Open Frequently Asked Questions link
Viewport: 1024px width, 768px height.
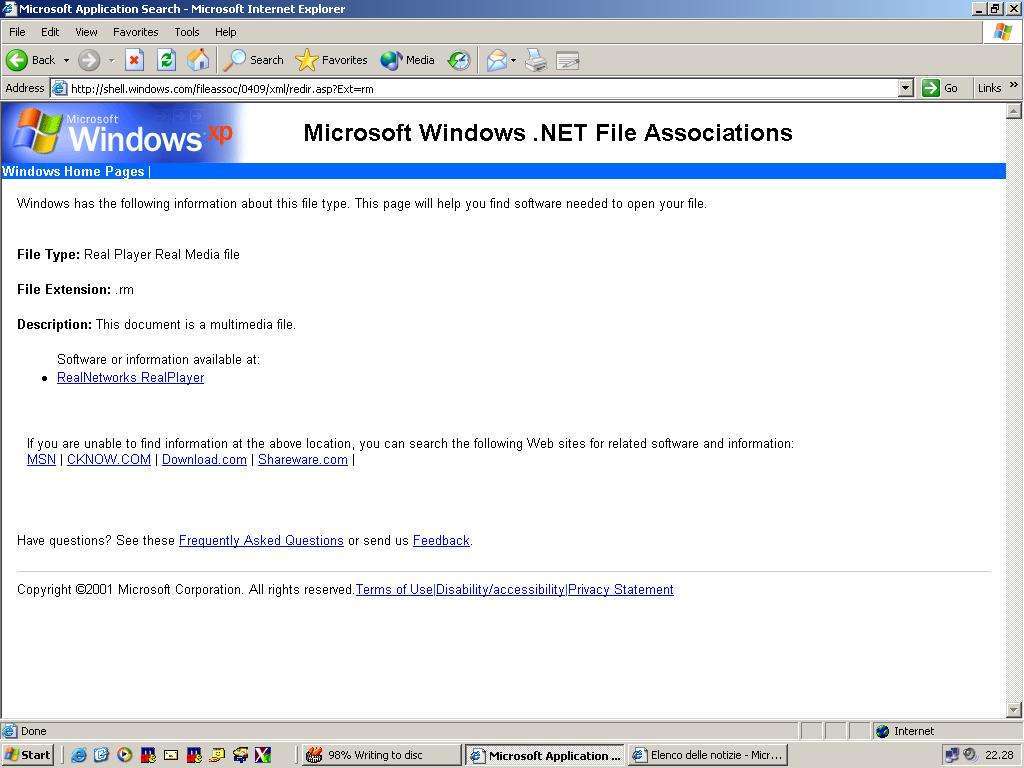261,540
